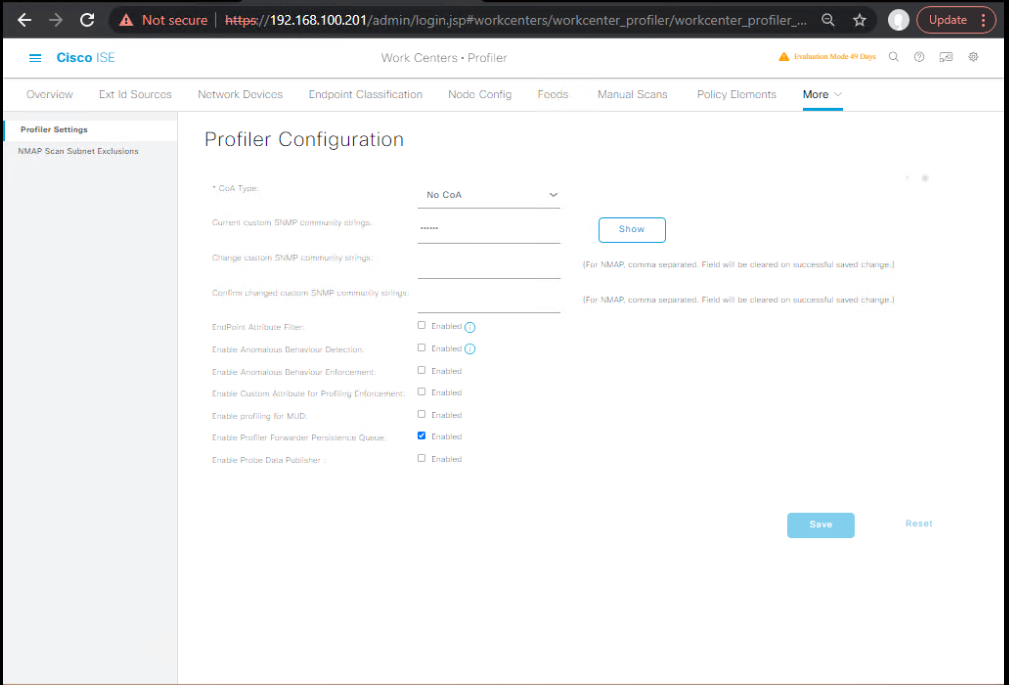This screenshot has height=685, width=1009.
Task: Open the ISE settings gear icon
Action: [973, 57]
